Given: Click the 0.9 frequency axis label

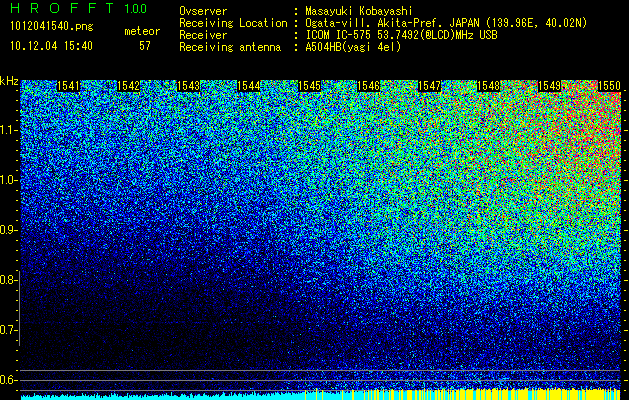Looking at the screenshot, I should click(x=8, y=230).
